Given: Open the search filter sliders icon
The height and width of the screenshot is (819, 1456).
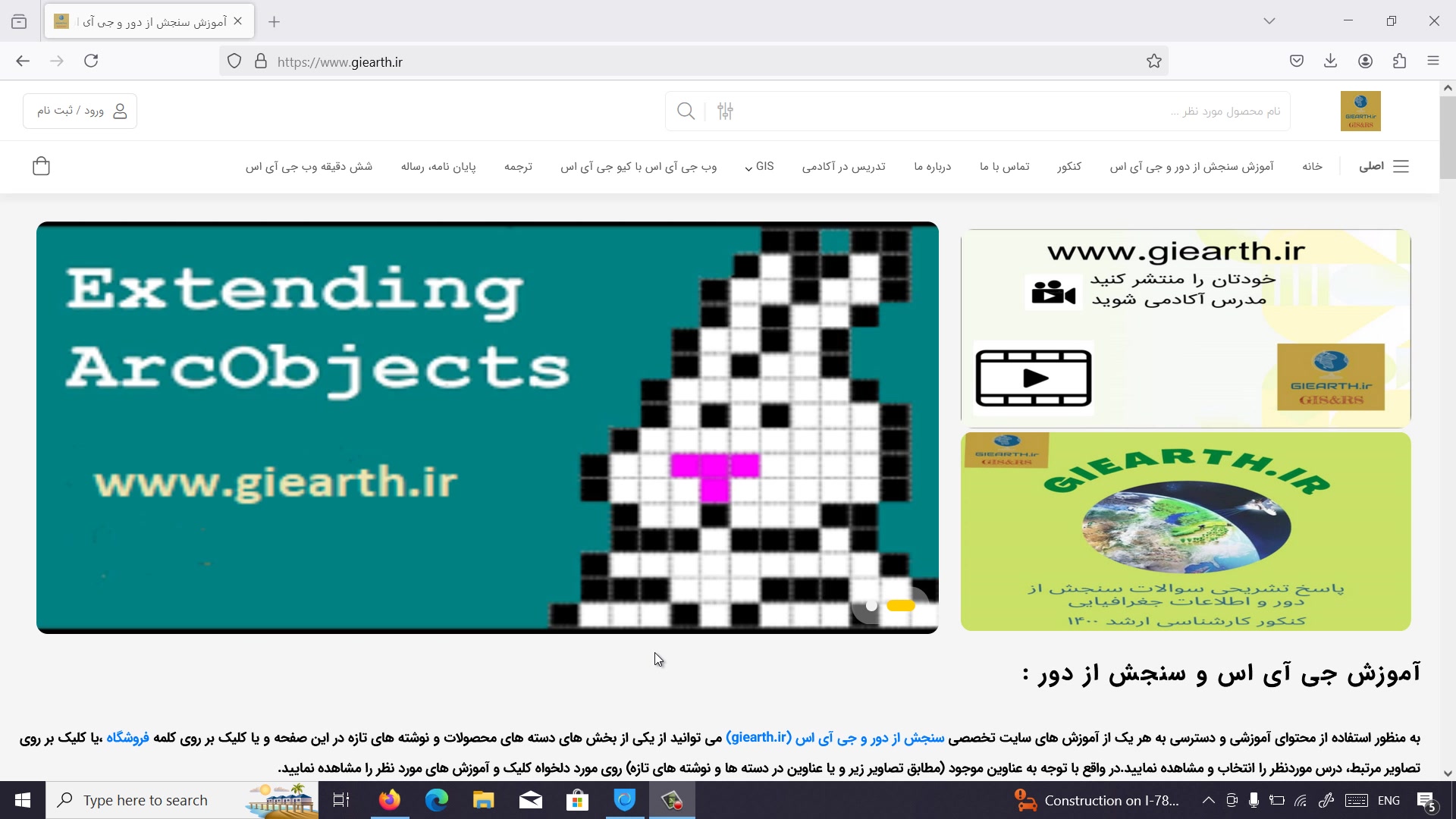Looking at the screenshot, I should pos(726,111).
